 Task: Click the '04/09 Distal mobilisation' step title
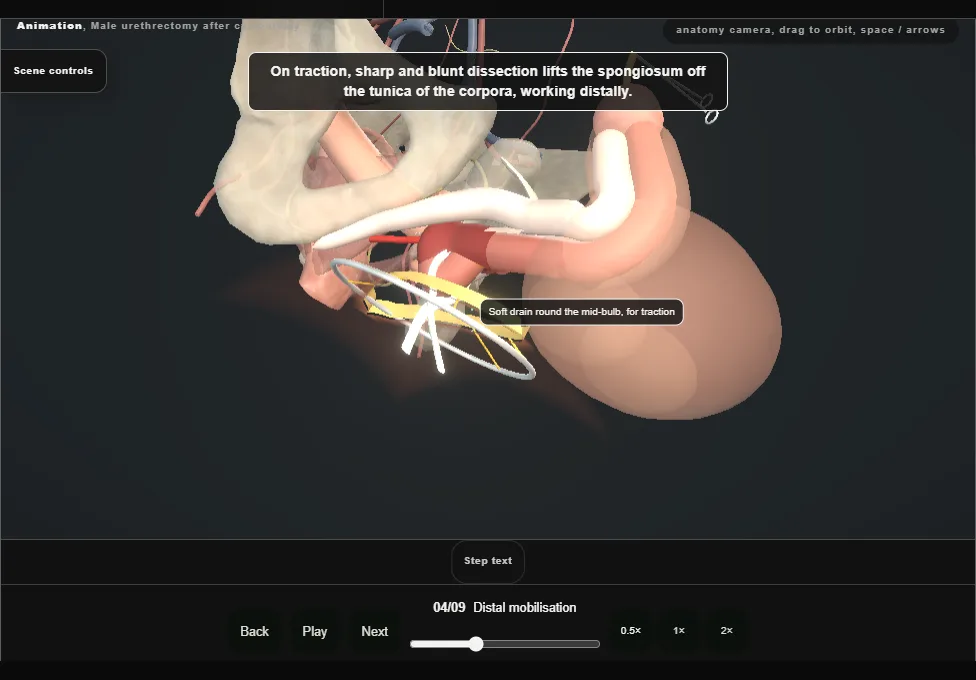[505, 607]
